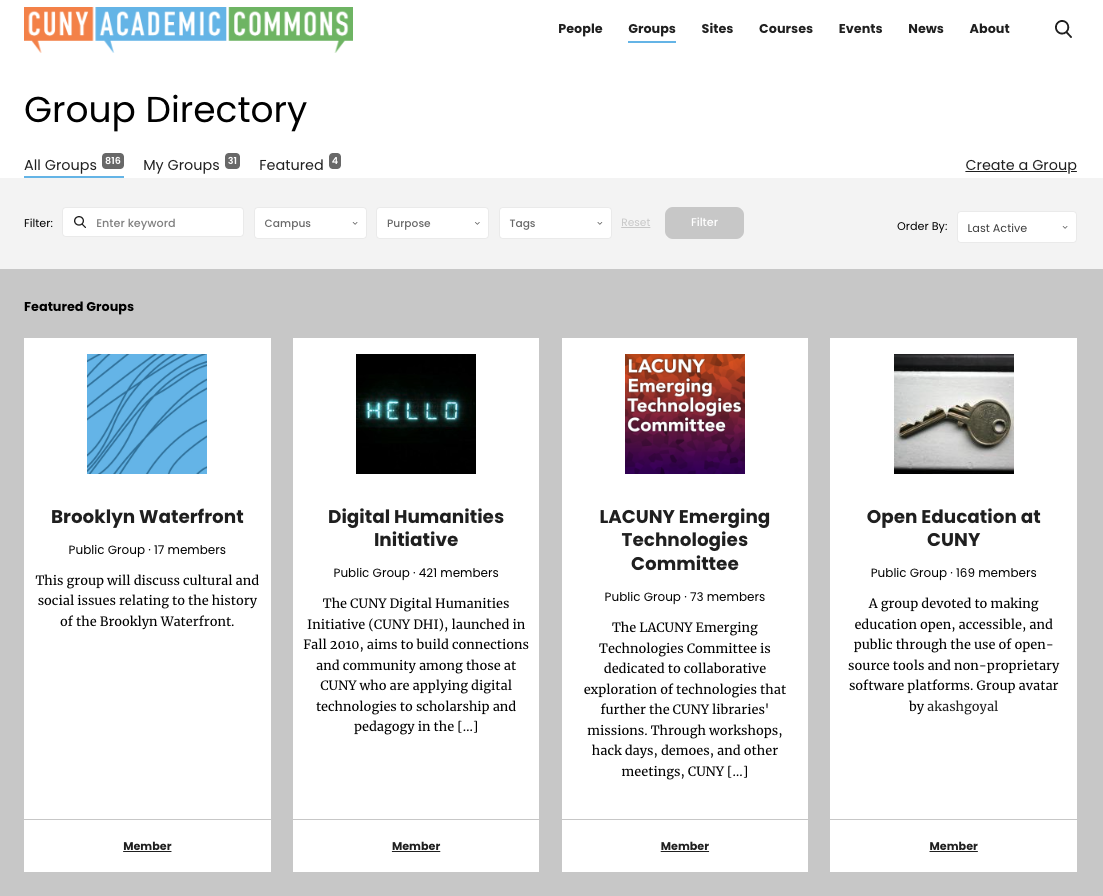Screen dimensions: 1103x896
Task: Go to Groups in top navigation
Action: (x=651, y=29)
